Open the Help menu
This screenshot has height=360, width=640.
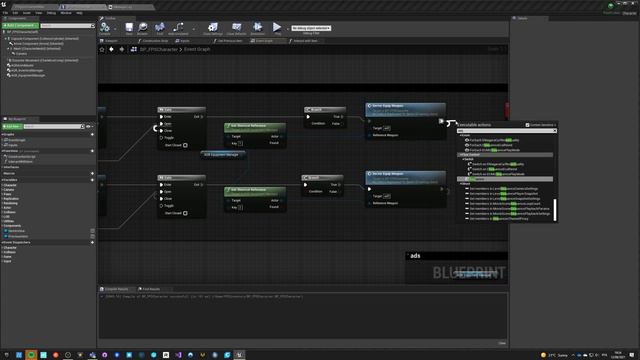point(79,13)
